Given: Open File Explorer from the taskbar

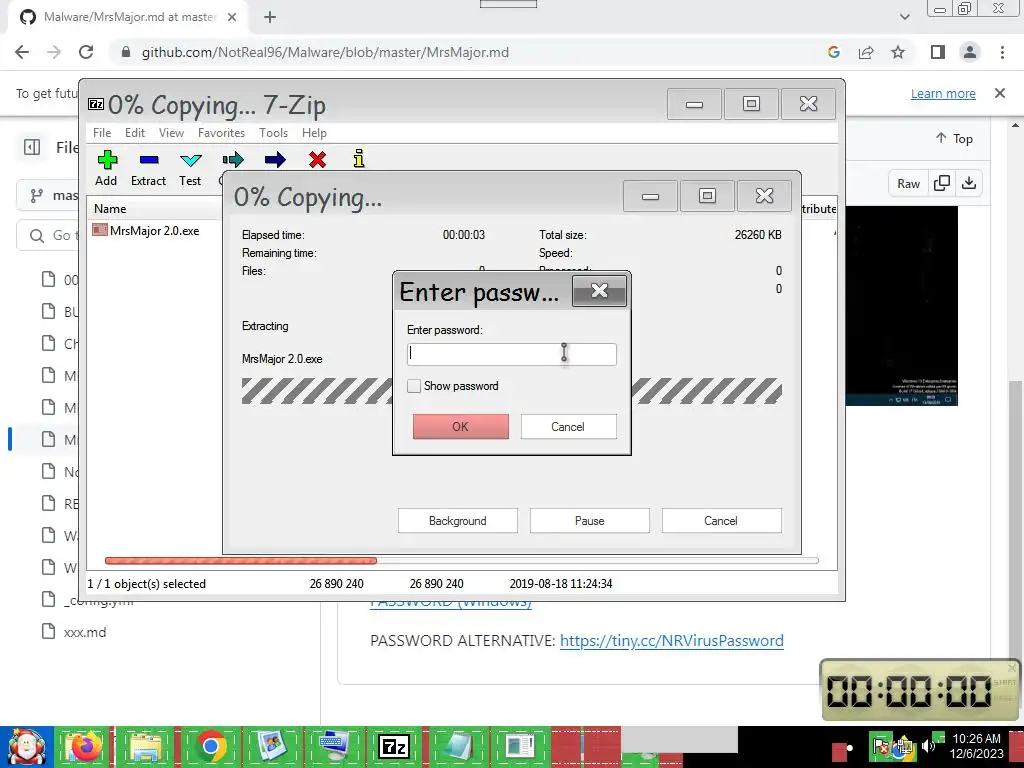Looking at the screenshot, I should (x=146, y=747).
